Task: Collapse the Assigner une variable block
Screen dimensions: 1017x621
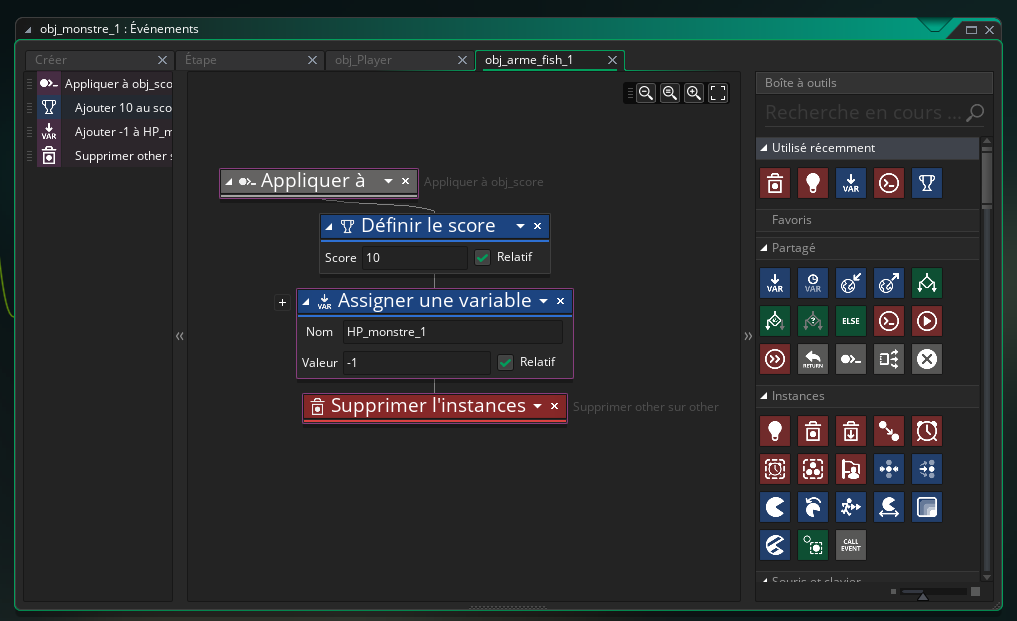Action: tap(306, 301)
